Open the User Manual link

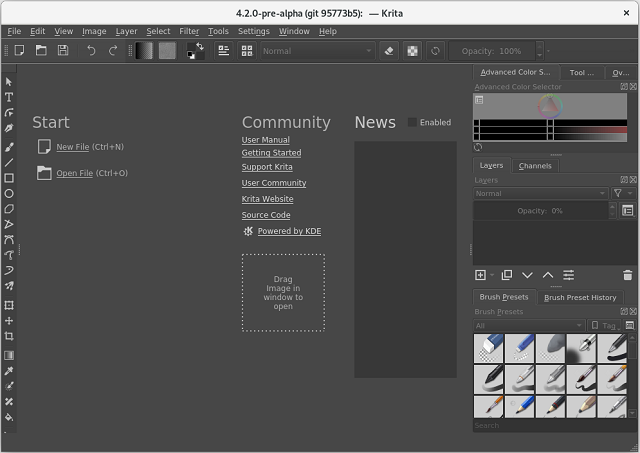pos(265,140)
